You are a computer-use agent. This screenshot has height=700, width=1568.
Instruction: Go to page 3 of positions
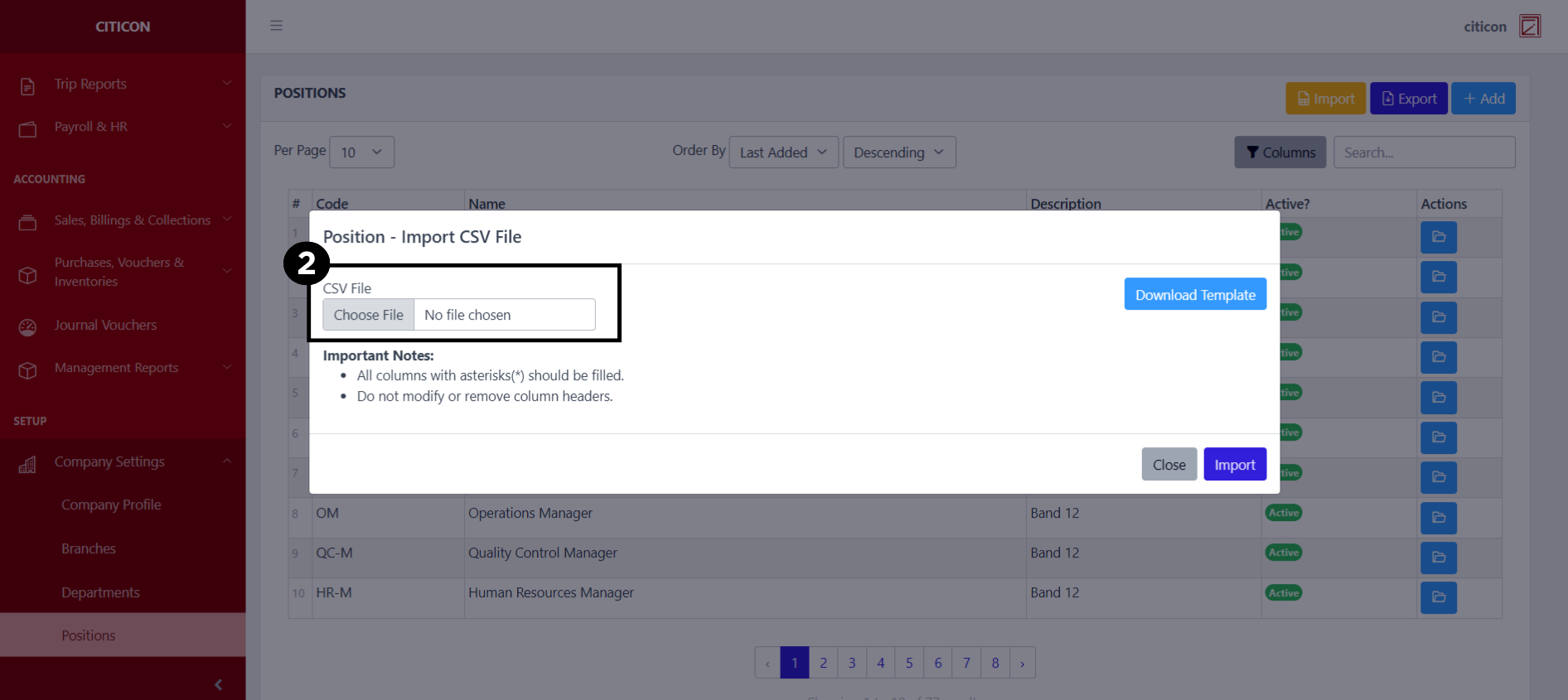[851, 663]
